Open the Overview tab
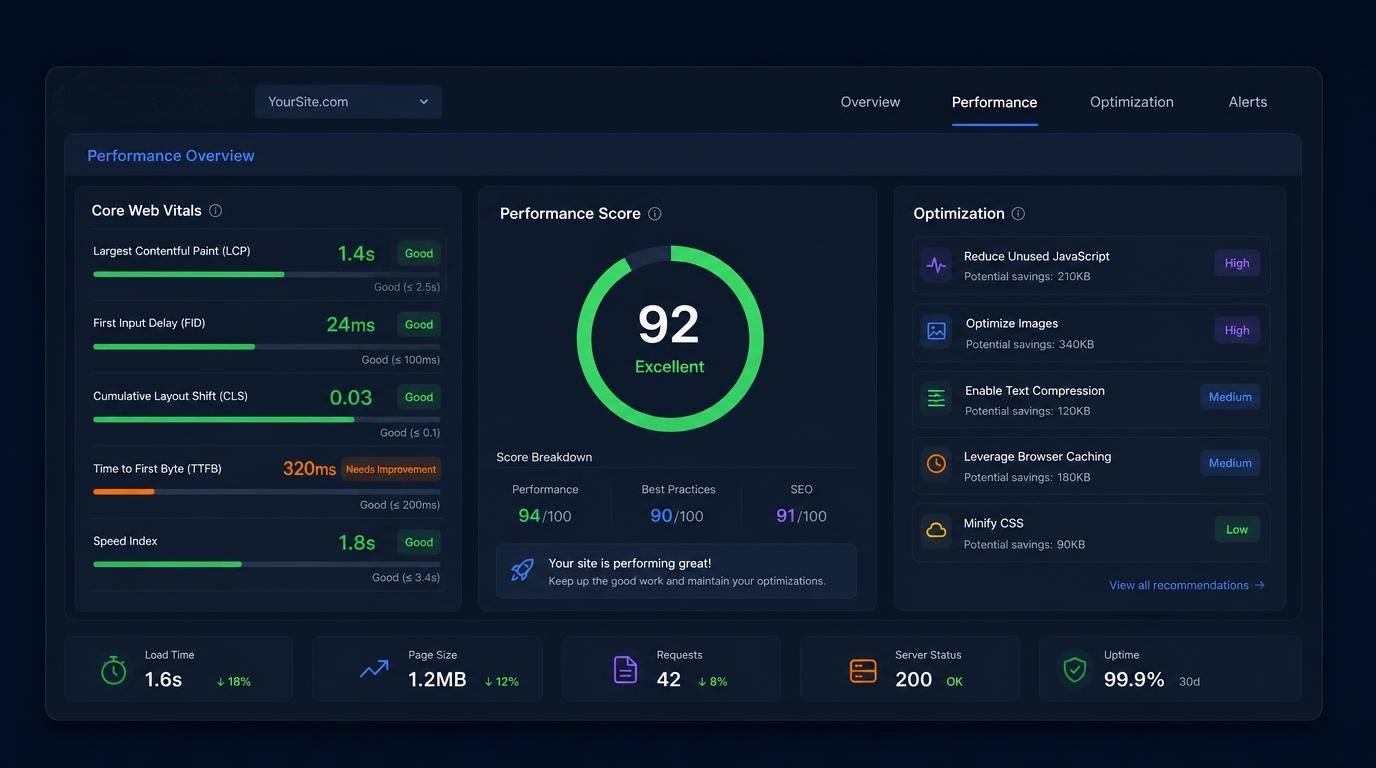The image size is (1376, 768). click(870, 102)
